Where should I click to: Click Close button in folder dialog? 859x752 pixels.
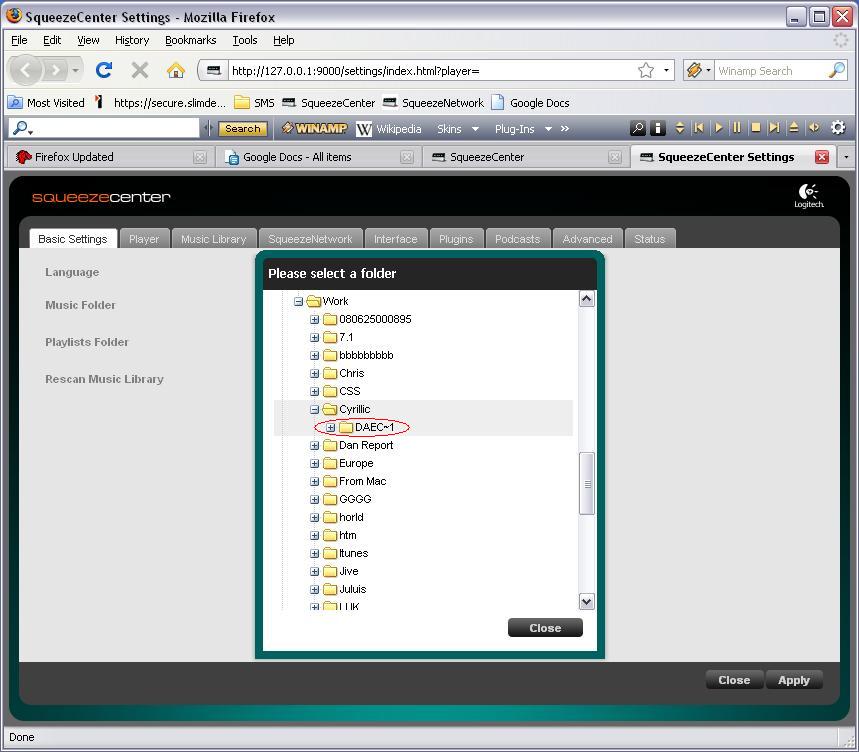pyautogui.click(x=545, y=628)
